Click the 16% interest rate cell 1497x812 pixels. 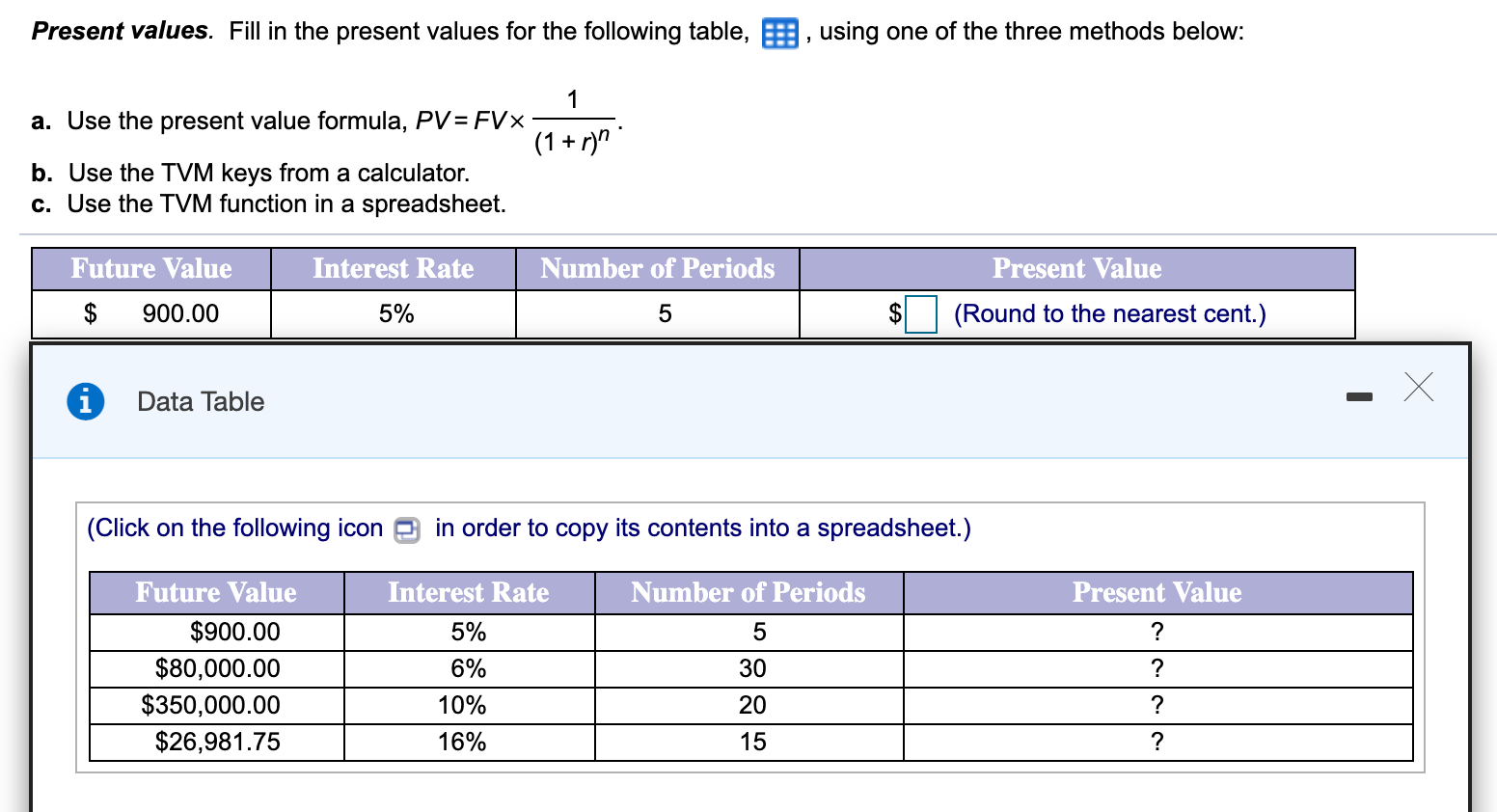[469, 741]
